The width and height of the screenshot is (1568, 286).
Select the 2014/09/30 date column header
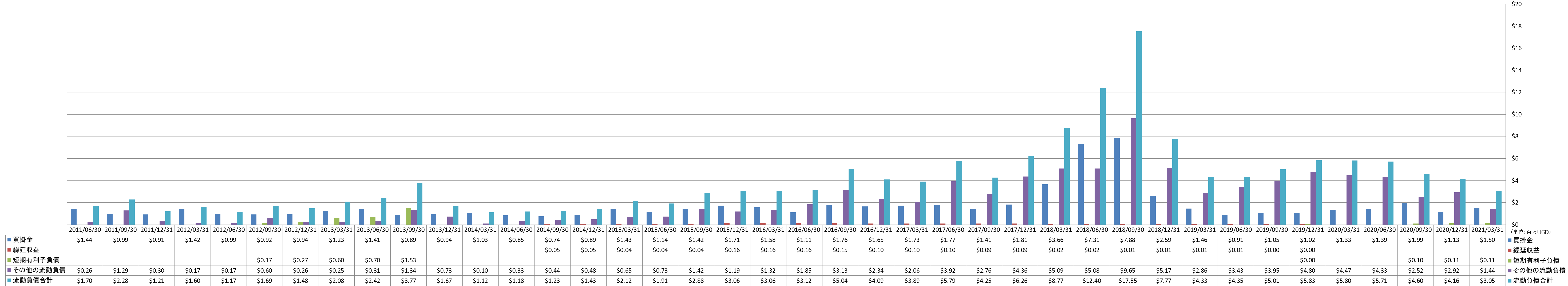[553, 230]
